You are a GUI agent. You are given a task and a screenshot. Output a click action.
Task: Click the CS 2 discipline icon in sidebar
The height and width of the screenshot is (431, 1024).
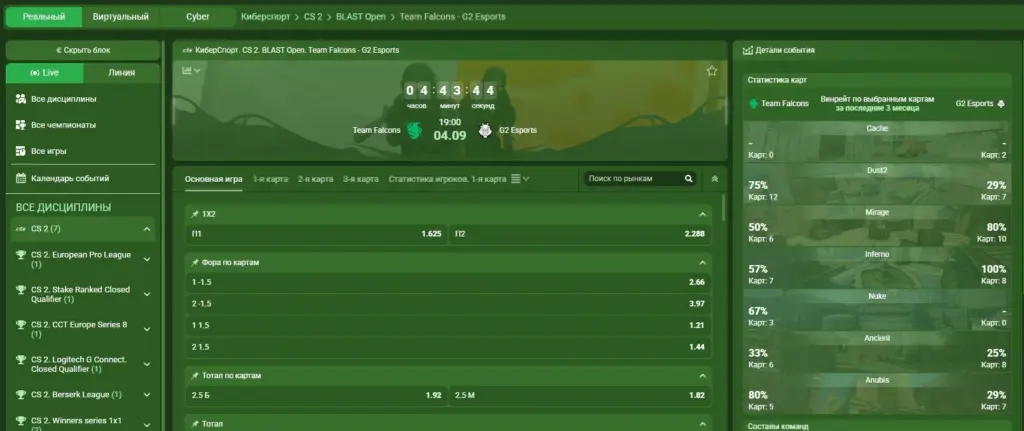[x=22, y=229]
